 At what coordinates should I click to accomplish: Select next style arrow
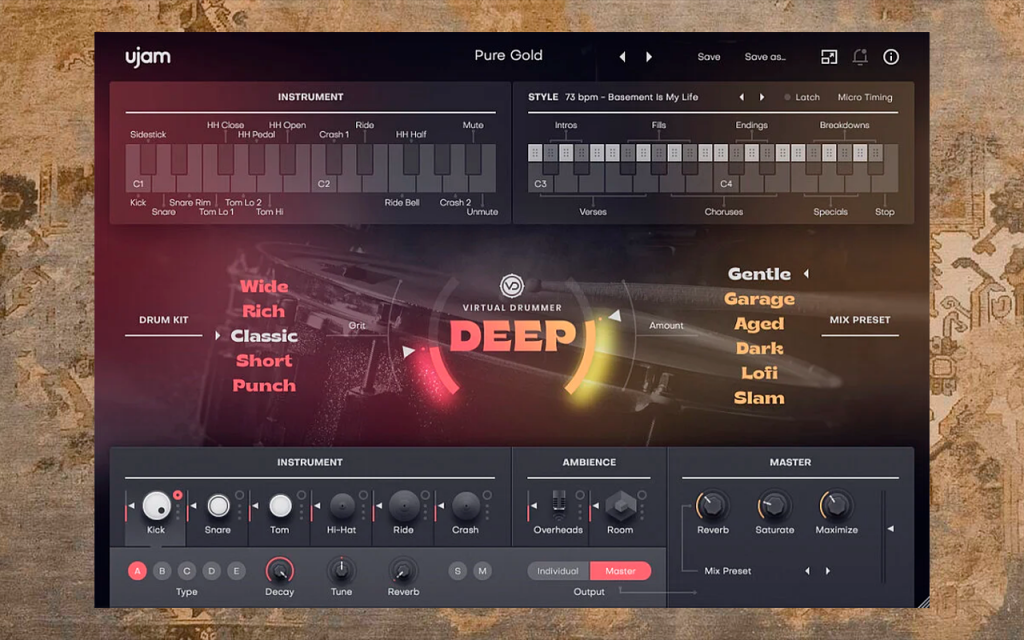pos(761,97)
